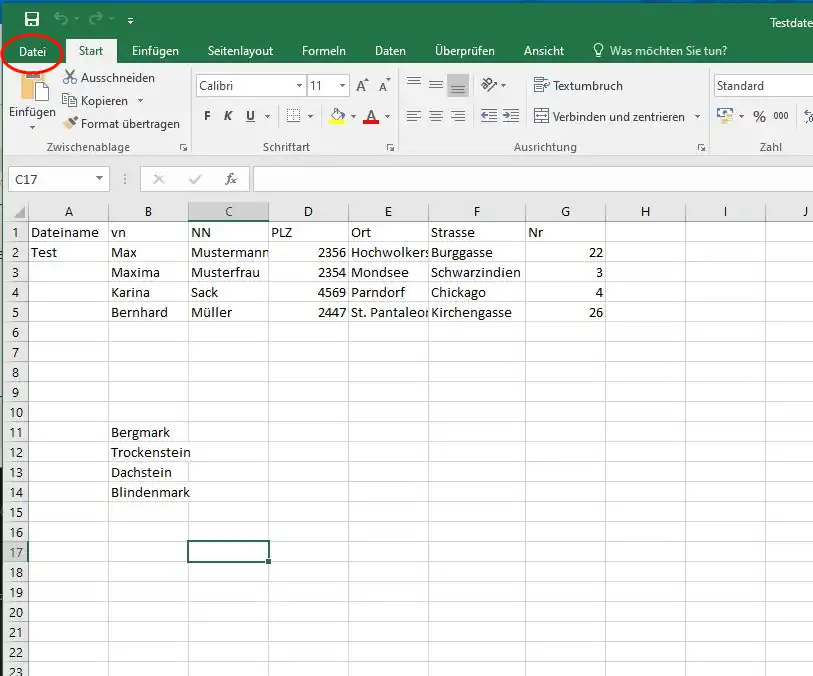Click the save icon in the title bar
Screen dimensions: 813x676
pyautogui.click(x=32, y=20)
